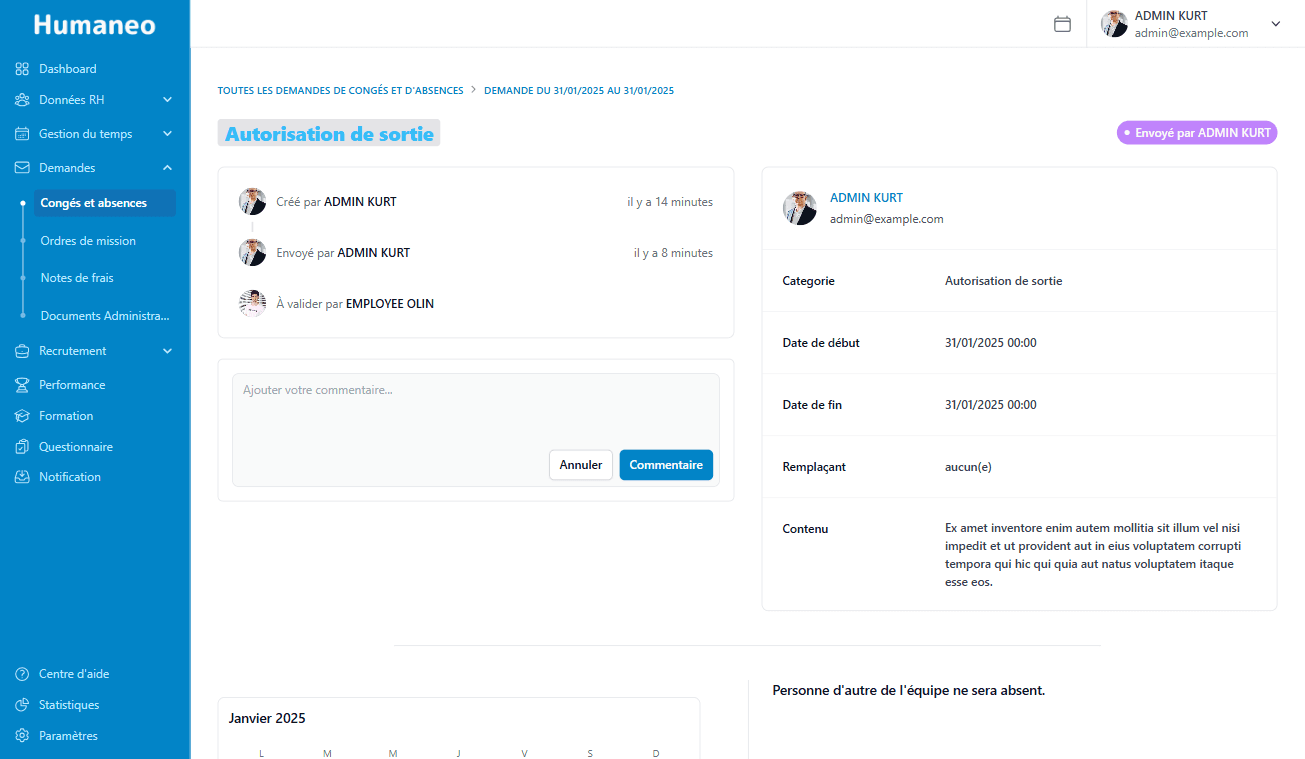
Task: Click the Annuler button
Action: pyautogui.click(x=581, y=464)
